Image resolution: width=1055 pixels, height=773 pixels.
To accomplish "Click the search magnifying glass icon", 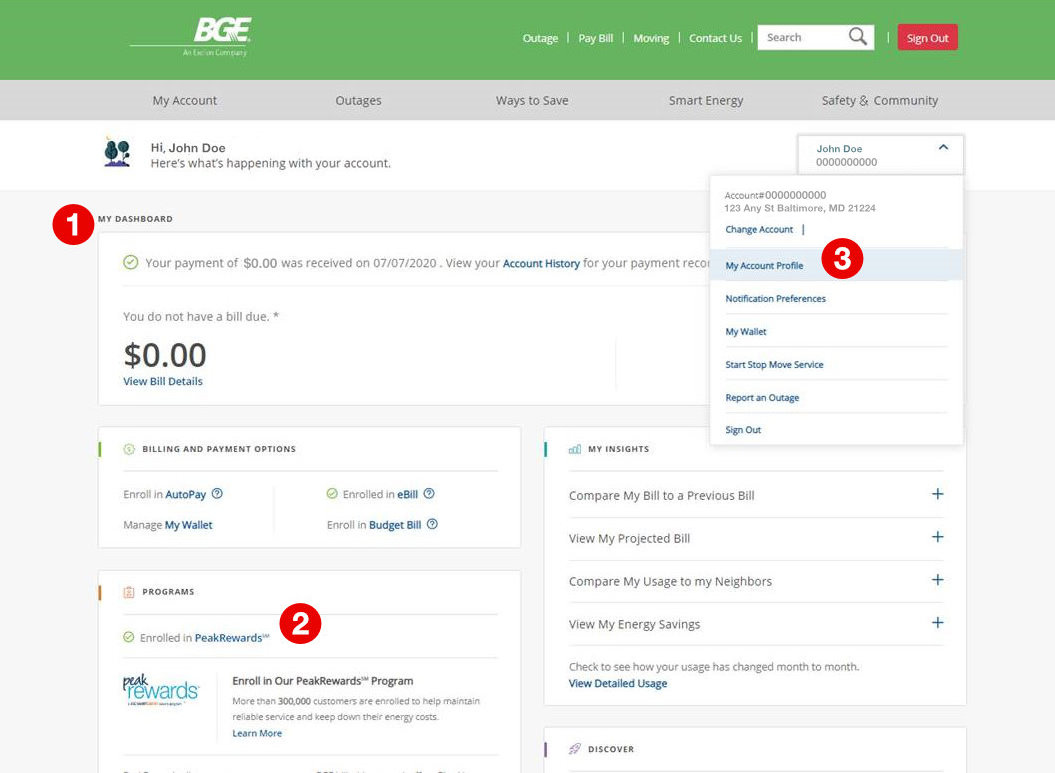I will (x=857, y=36).
